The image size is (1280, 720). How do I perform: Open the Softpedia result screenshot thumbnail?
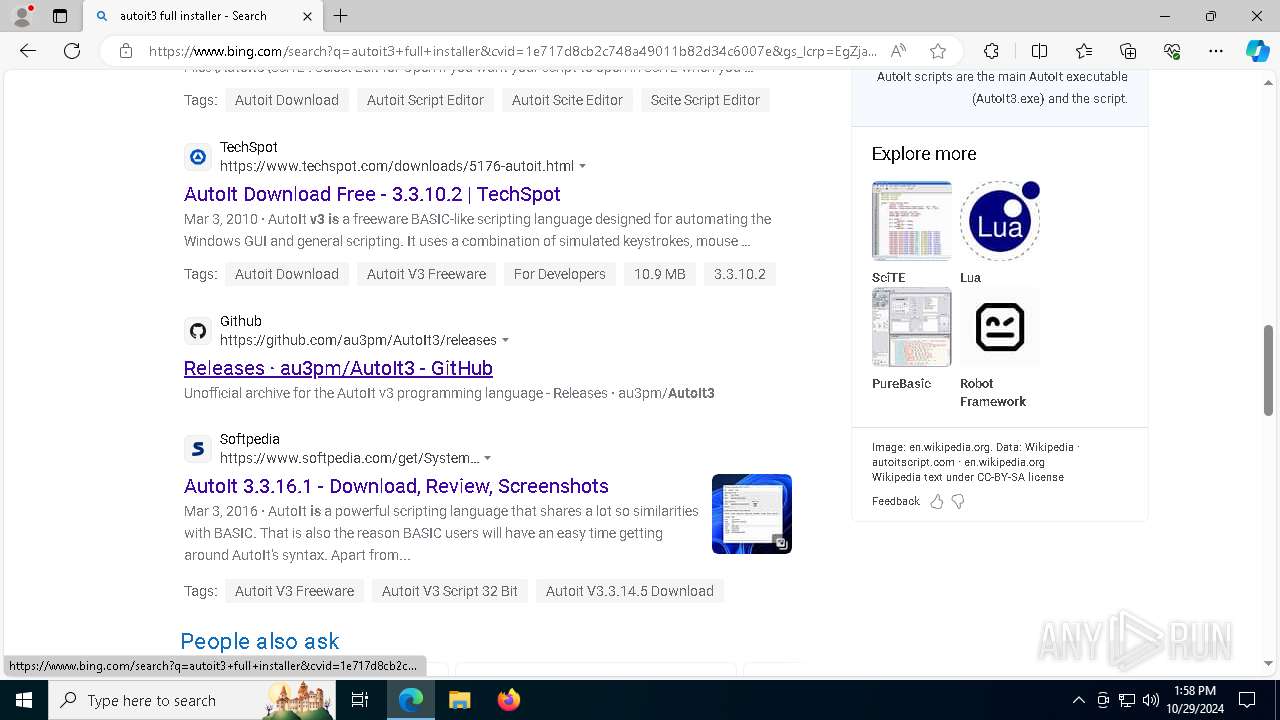click(752, 514)
